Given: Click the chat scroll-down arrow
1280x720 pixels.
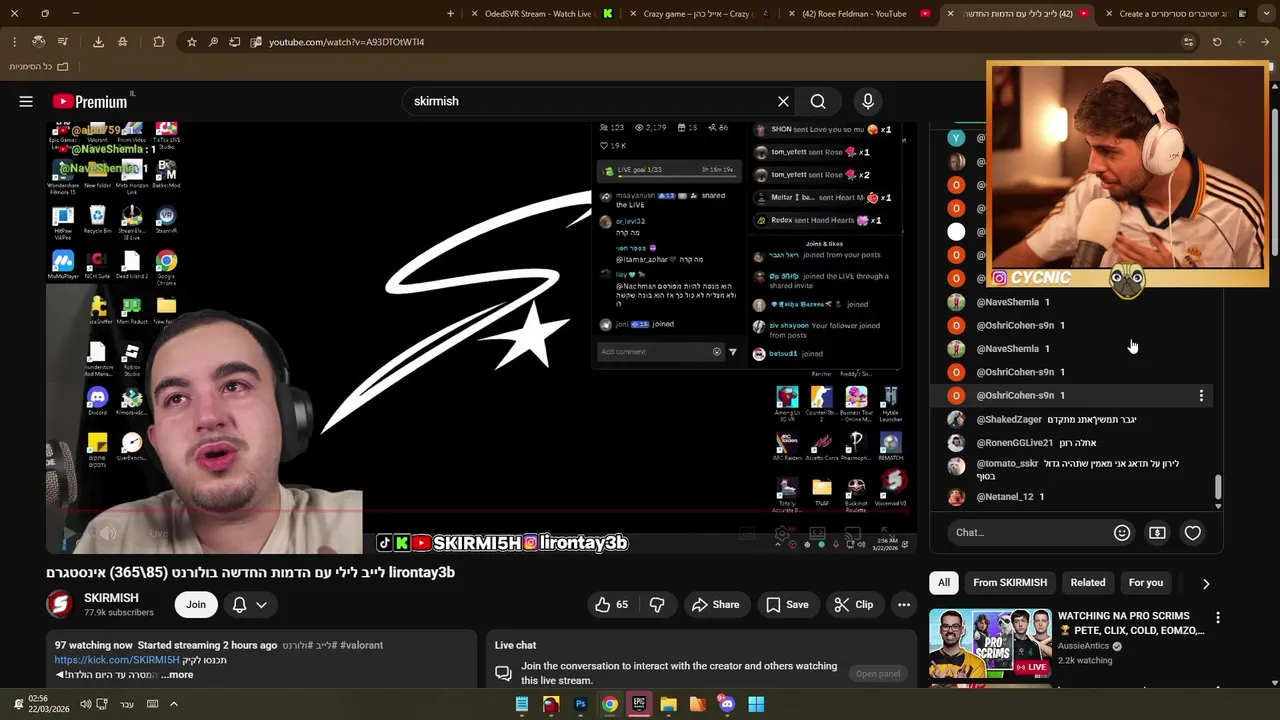Looking at the screenshot, I should 1217,507.
